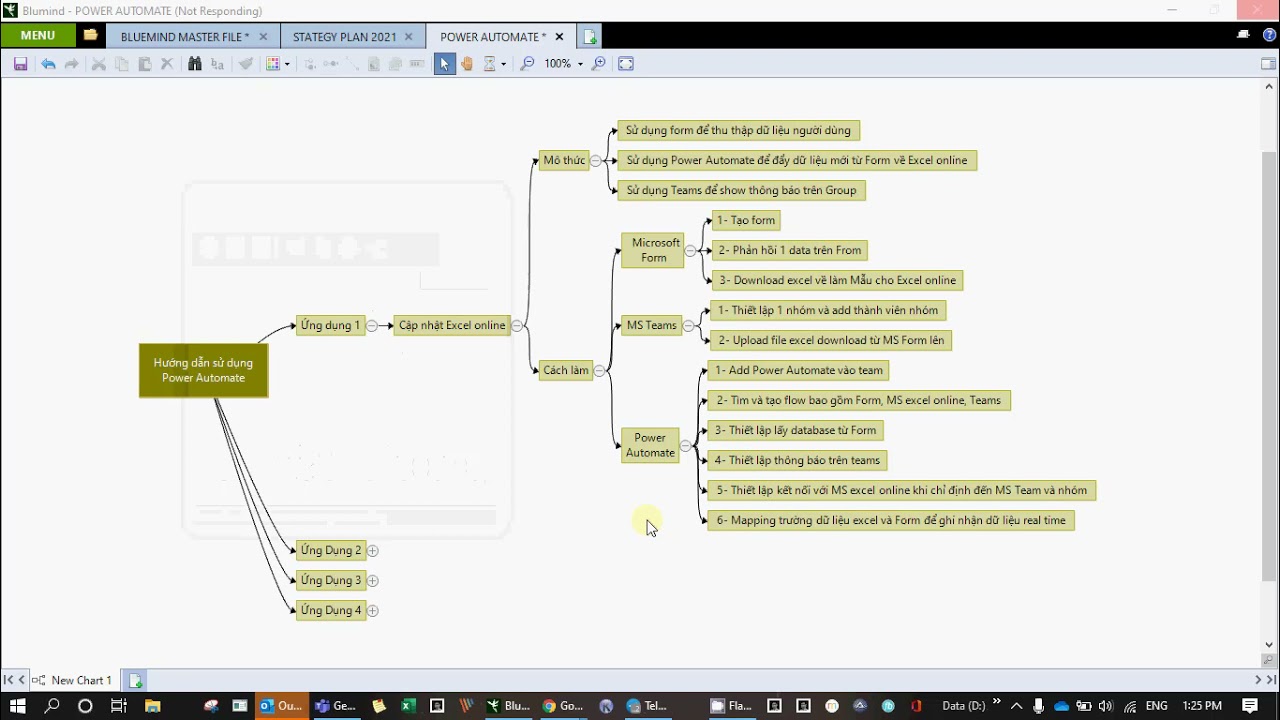Click the Zoom in magnifier icon
The width and height of the screenshot is (1280, 720).
click(x=599, y=64)
